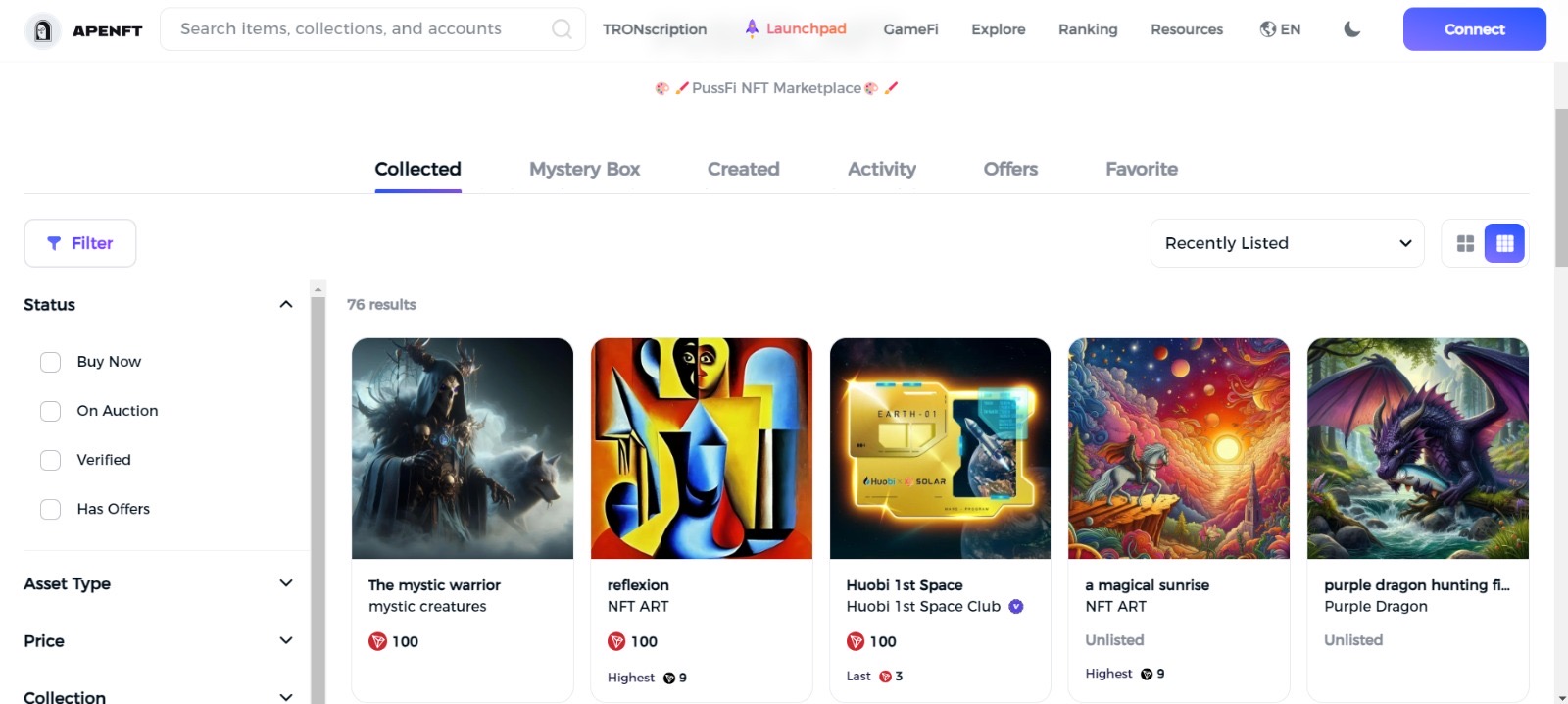
Task: Click the Filter button
Action: (x=80, y=243)
